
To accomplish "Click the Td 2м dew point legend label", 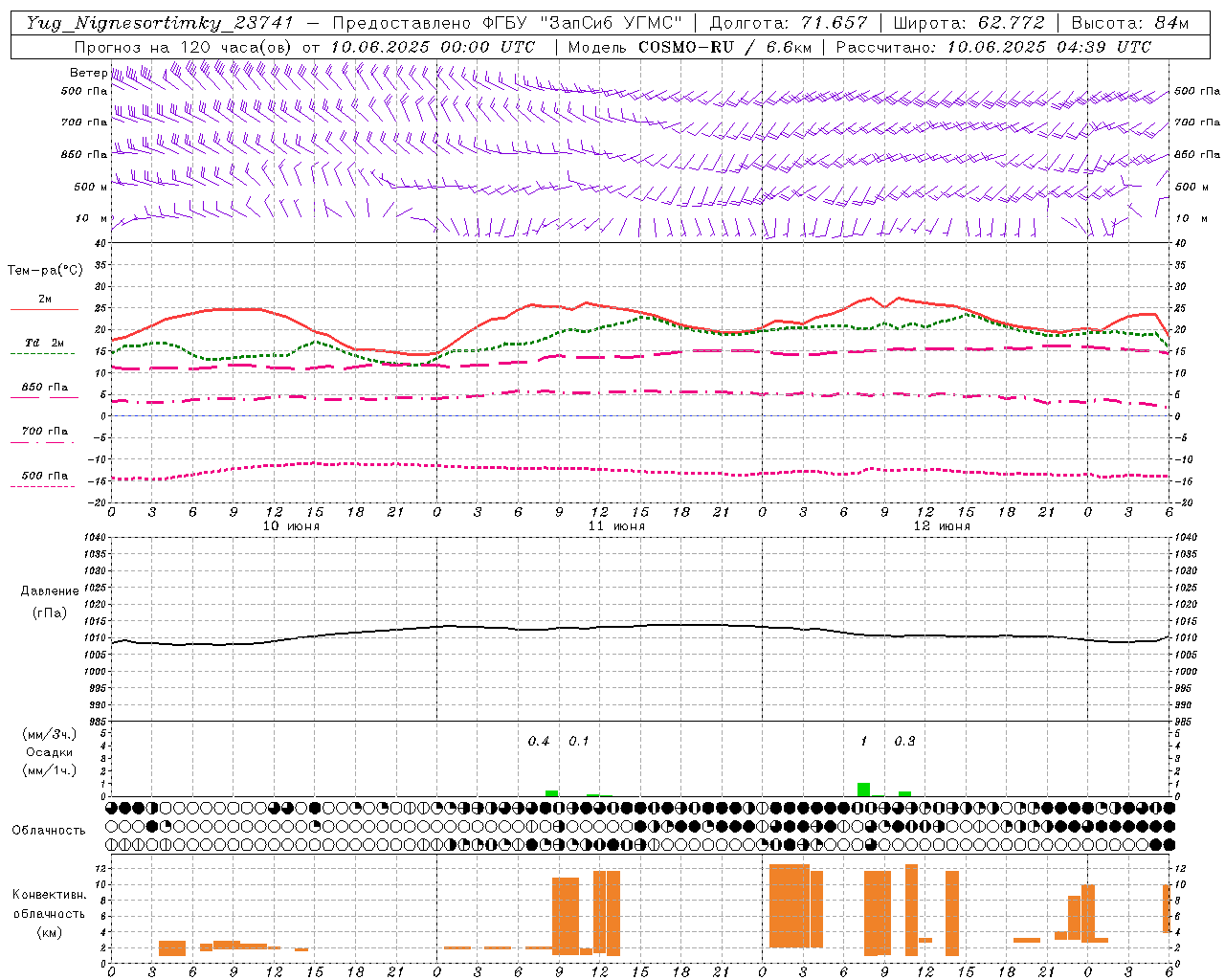I will 44,343.
